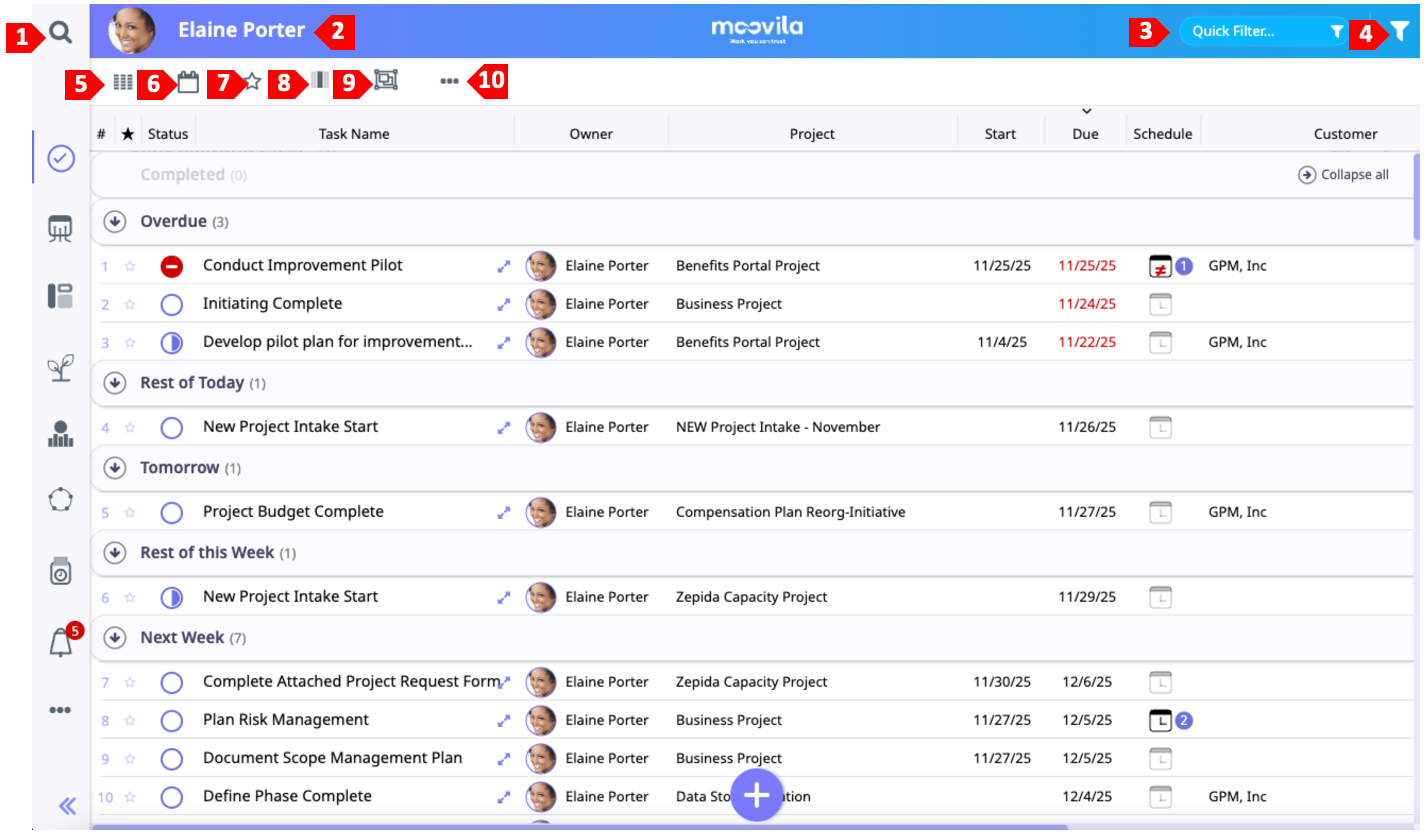Viewport: 1424px width, 840px height.
Task: Click the horizontal scrollbar at the bottom
Action: (580, 827)
